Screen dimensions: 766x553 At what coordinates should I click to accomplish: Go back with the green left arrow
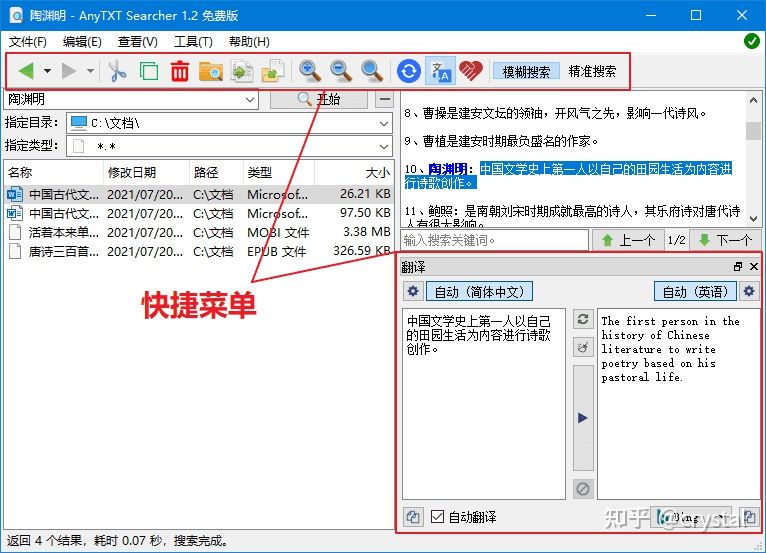point(26,71)
